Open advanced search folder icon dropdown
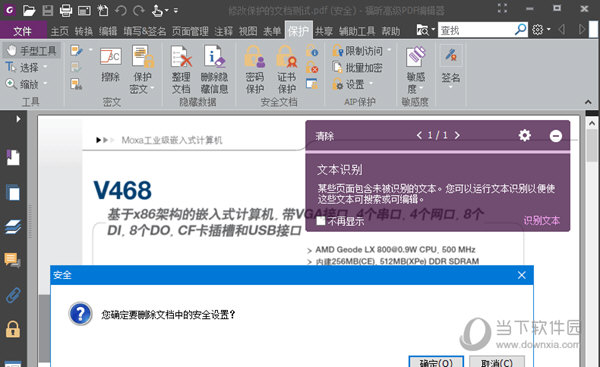The image size is (600, 367). coord(426,29)
